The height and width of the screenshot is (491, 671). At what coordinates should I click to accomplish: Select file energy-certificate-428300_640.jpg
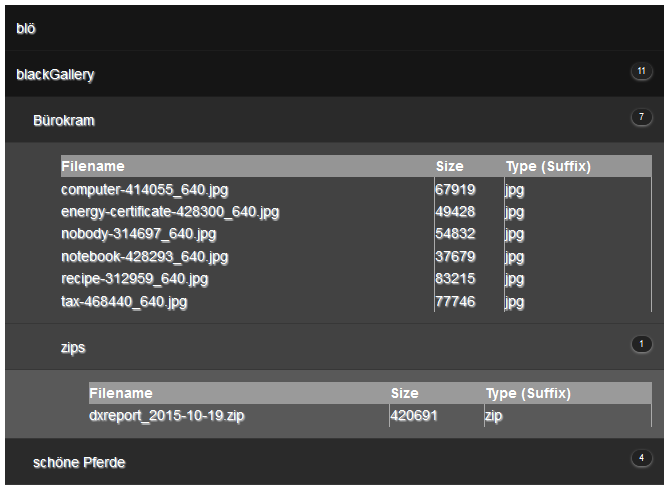point(170,212)
